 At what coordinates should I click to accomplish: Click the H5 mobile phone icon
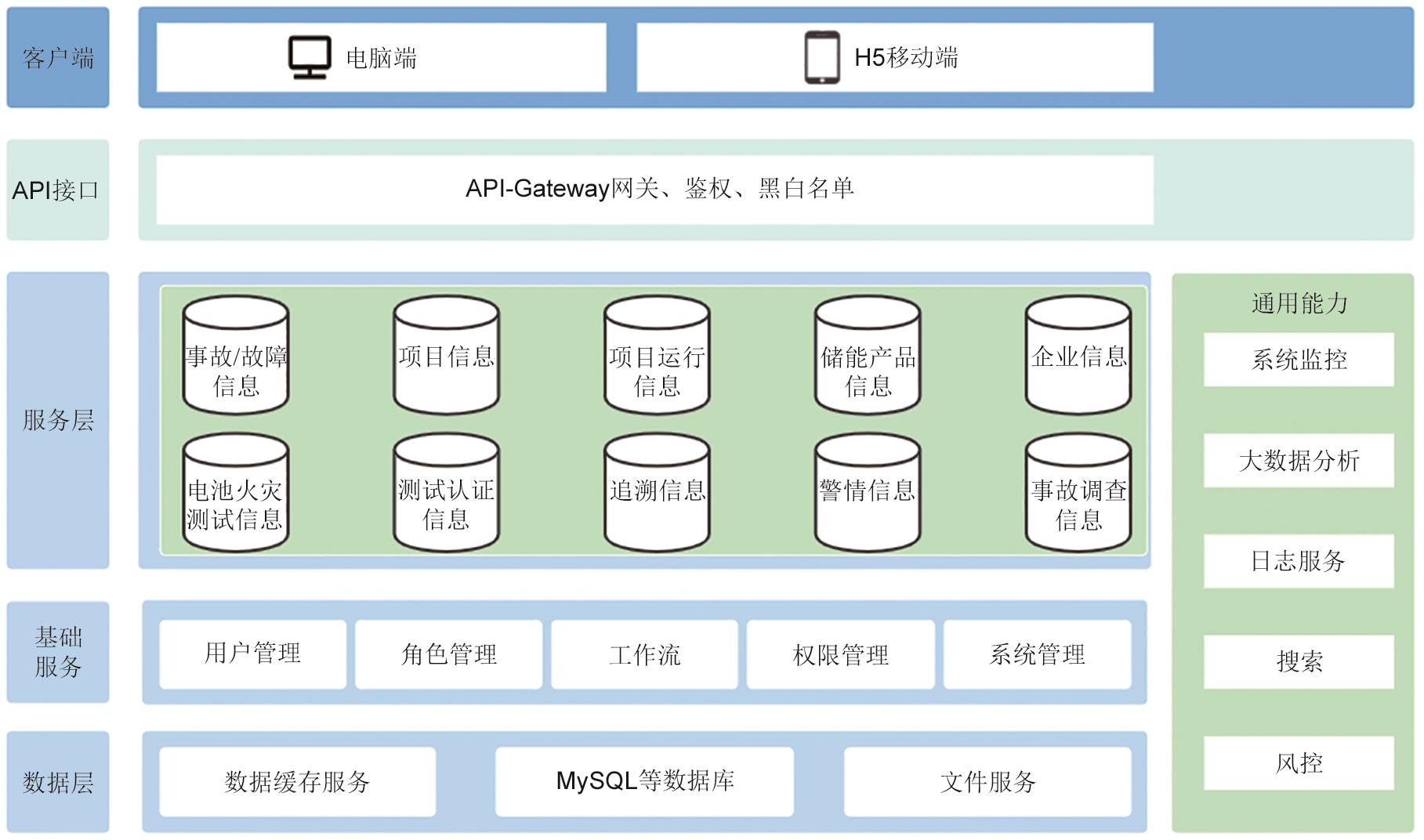click(x=822, y=58)
